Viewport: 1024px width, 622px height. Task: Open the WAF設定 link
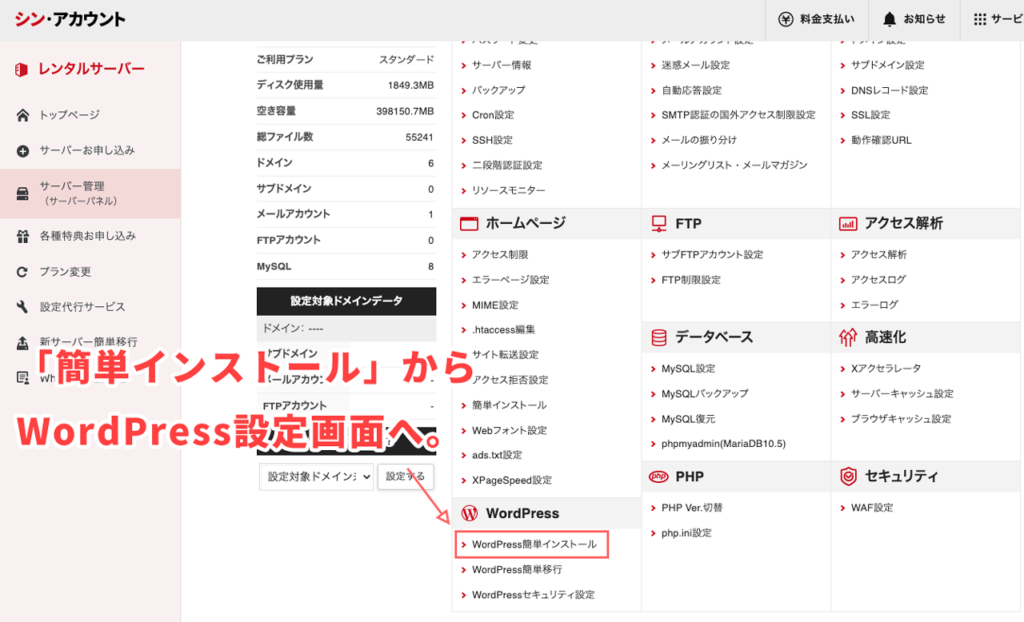click(x=872, y=508)
